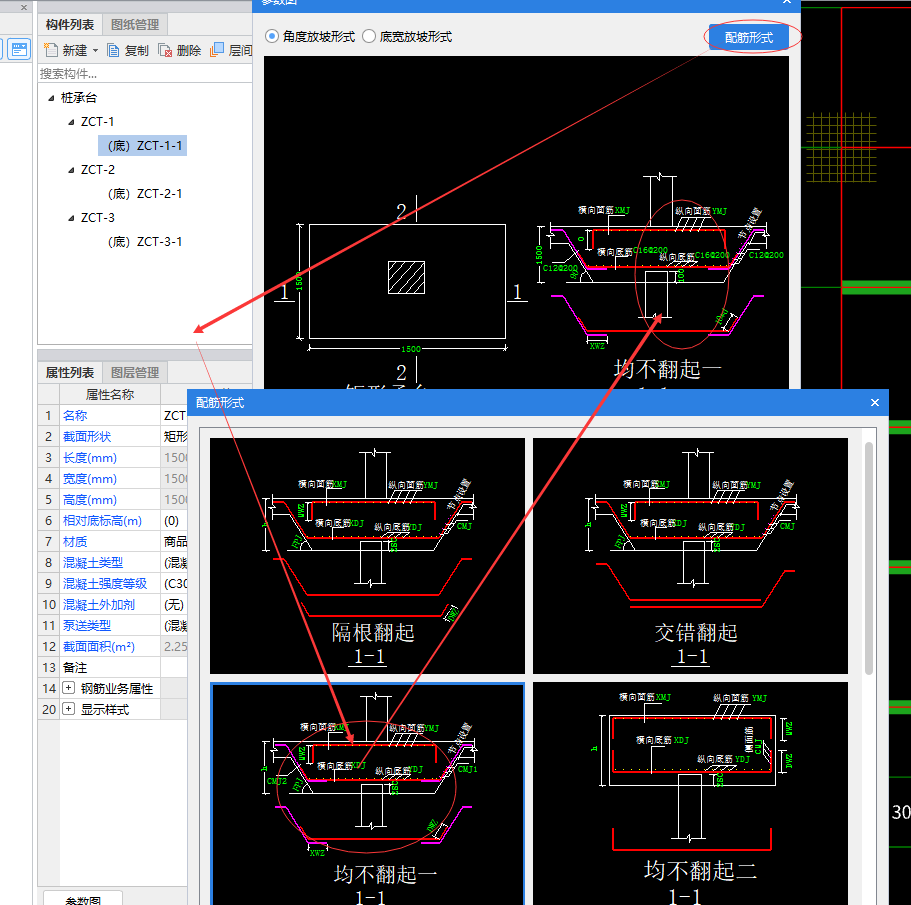Click 泵送类型 property

pos(87,626)
